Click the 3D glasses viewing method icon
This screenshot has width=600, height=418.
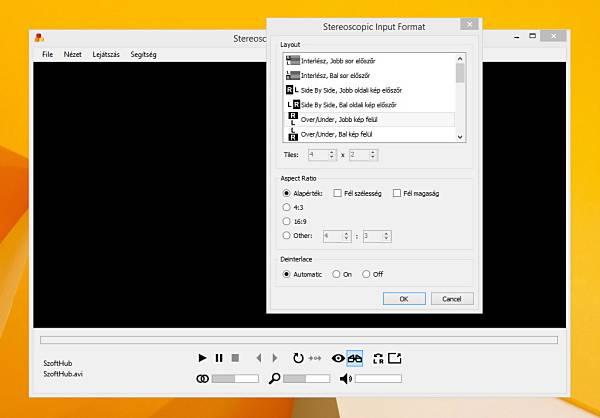[x=355, y=358]
